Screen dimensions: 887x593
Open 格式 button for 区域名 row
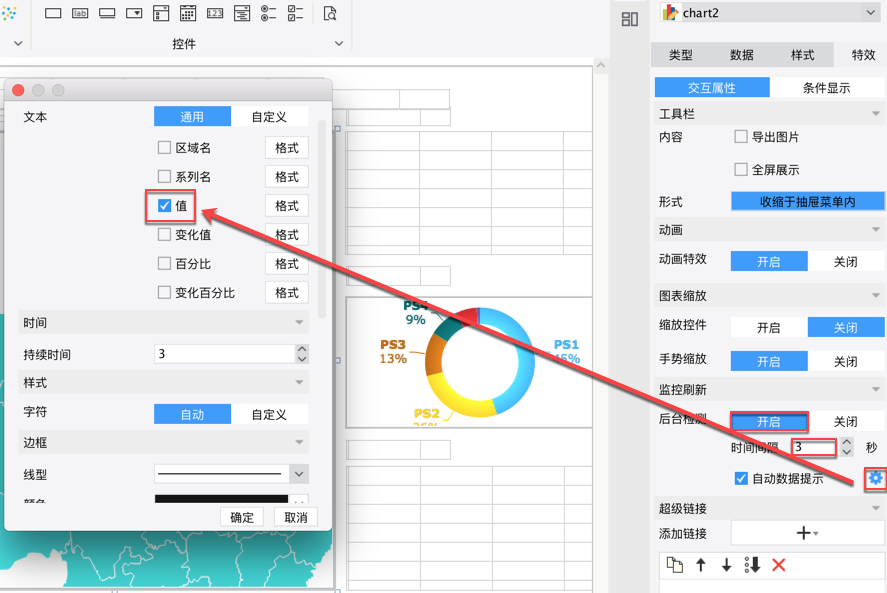point(287,148)
